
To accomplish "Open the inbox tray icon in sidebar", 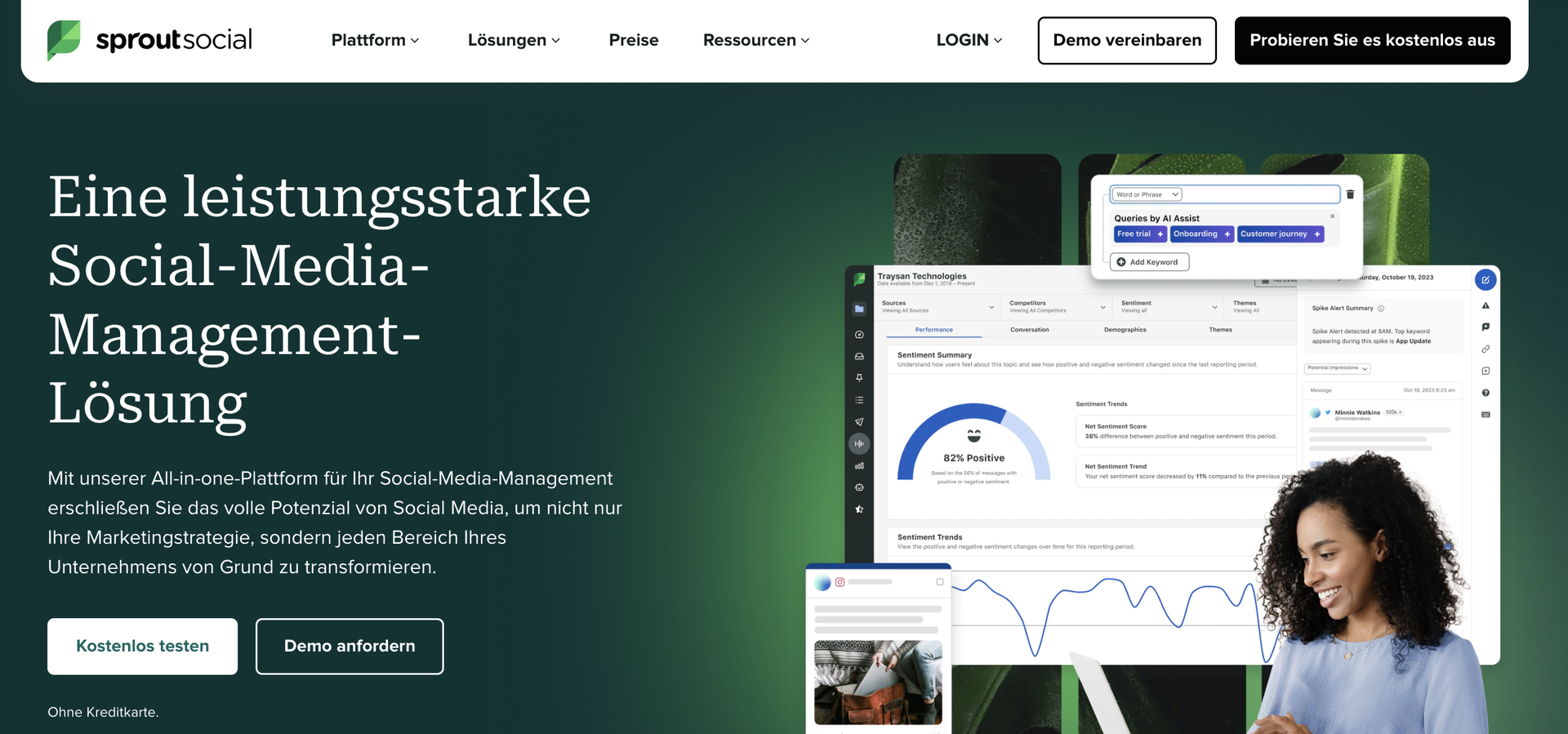I will pos(859,357).
